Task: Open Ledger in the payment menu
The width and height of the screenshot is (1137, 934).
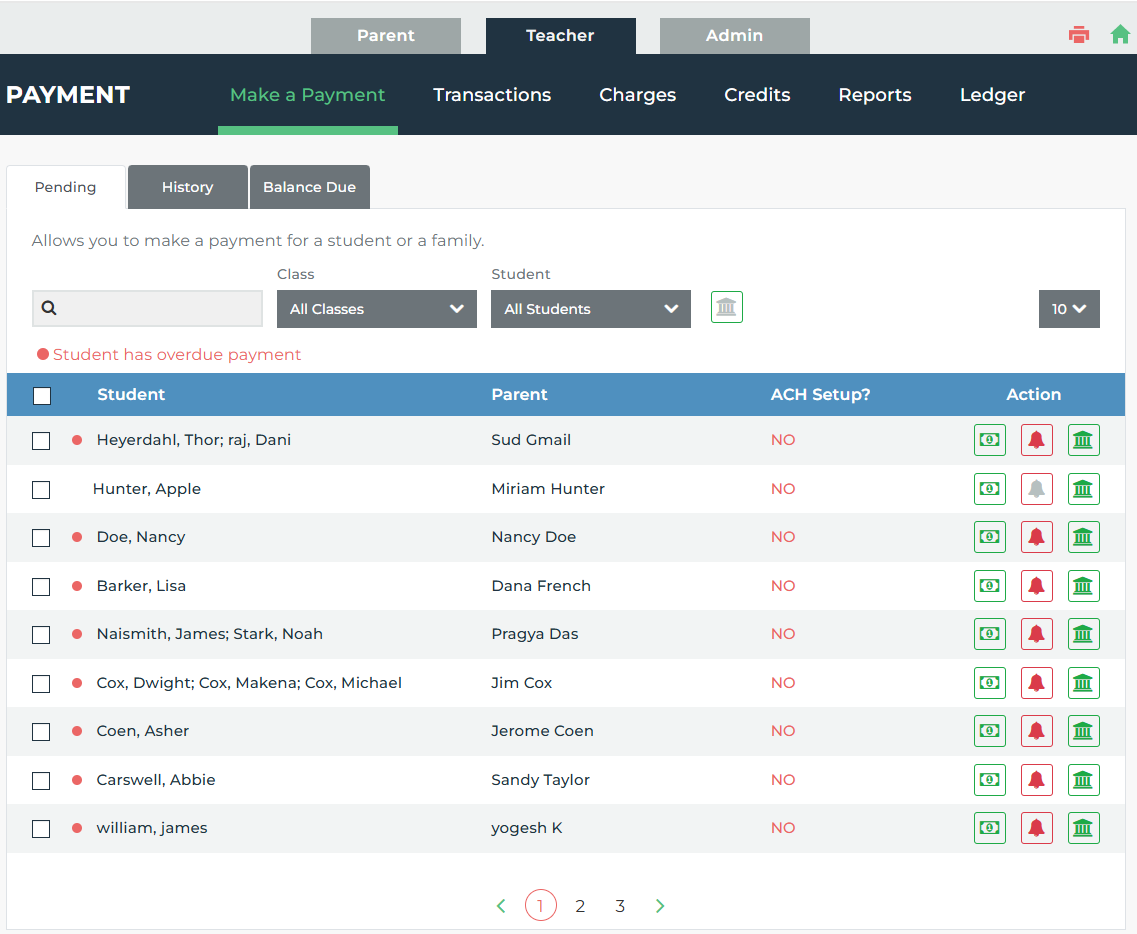Action: pyautogui.click(x=992, y=95)
